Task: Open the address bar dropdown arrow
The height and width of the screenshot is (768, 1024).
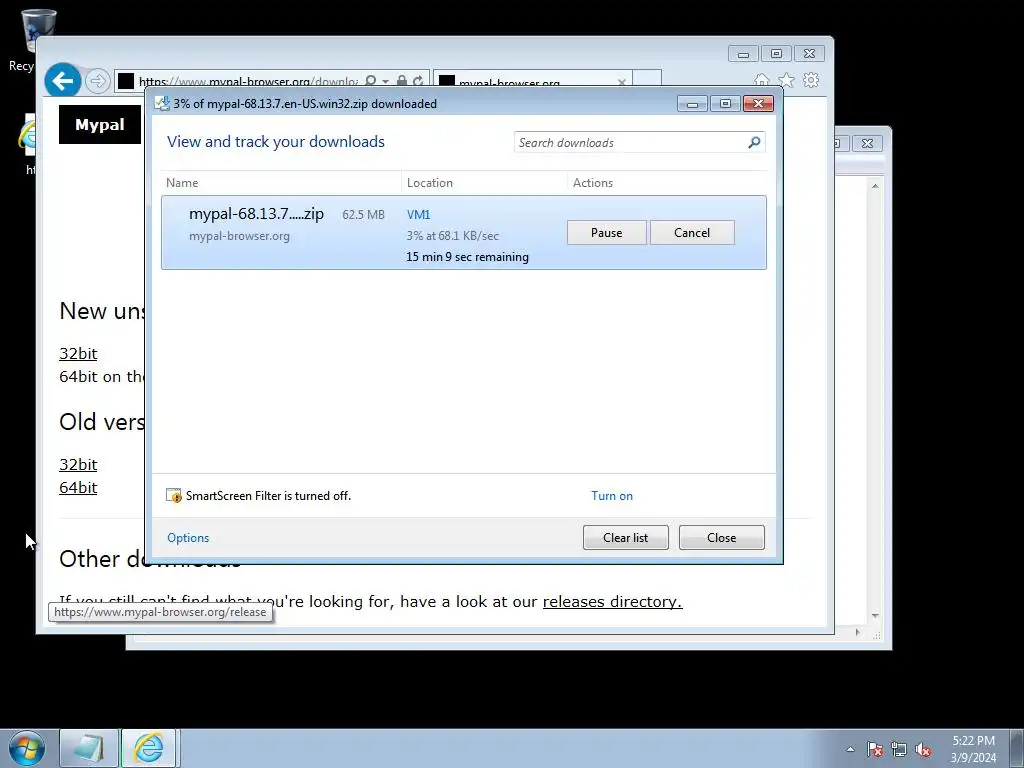Action: tap(385, 82)
